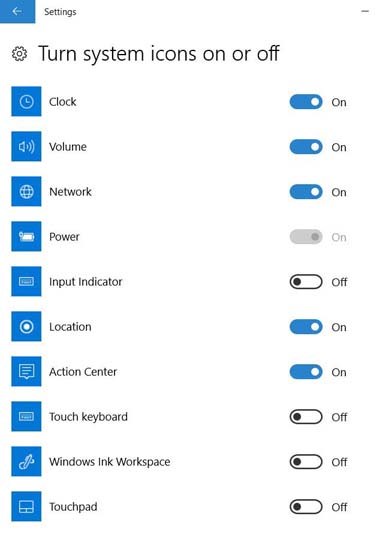Viewport: 379px width, 540px height.
Task: Turn off the Clock toggle
Action: (x=306, y=102)
